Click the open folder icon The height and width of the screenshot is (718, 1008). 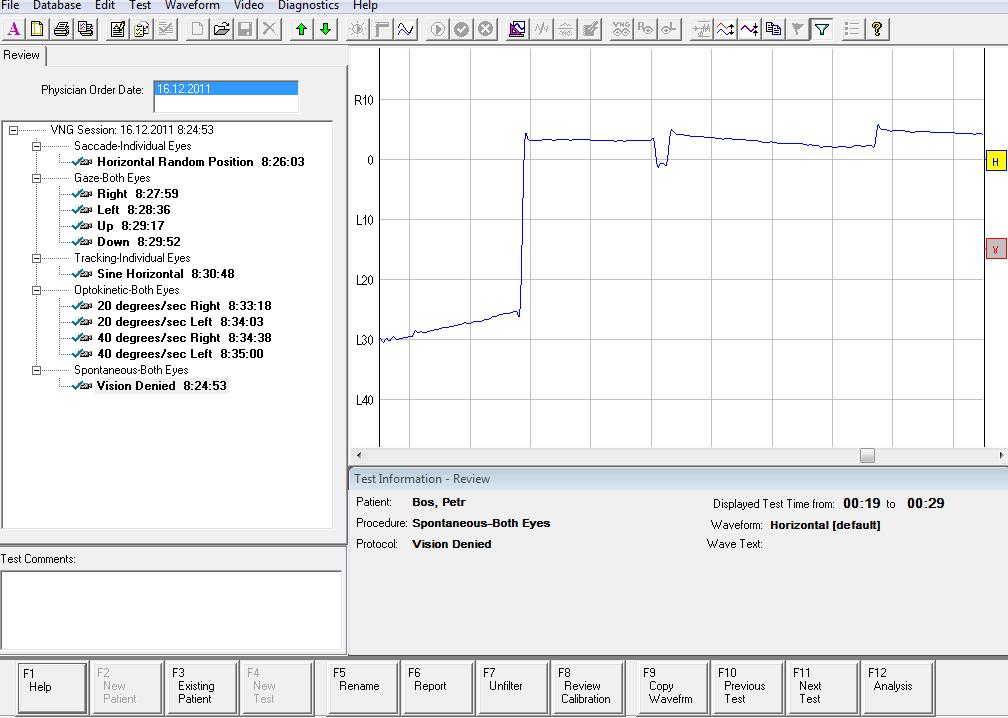coord(222,29)
